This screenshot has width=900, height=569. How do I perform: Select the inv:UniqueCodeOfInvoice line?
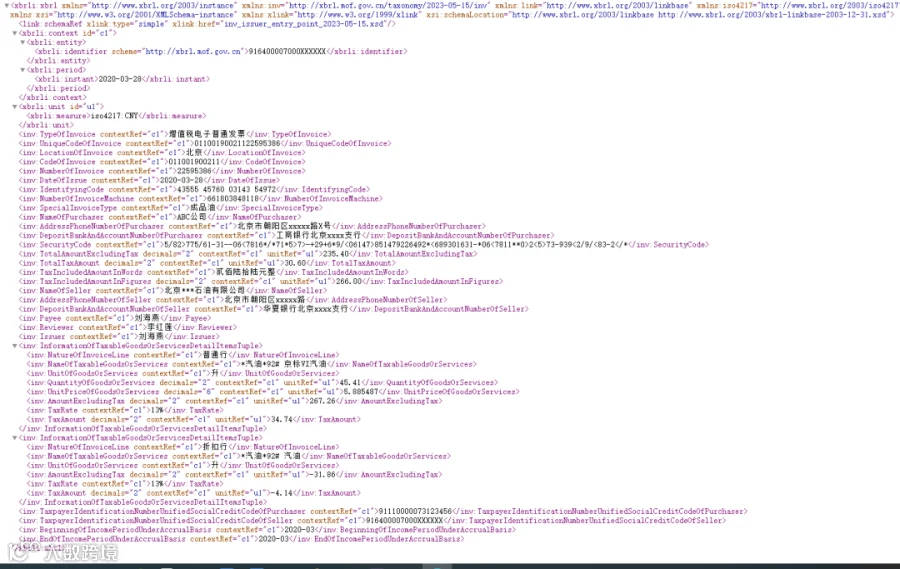204,144
